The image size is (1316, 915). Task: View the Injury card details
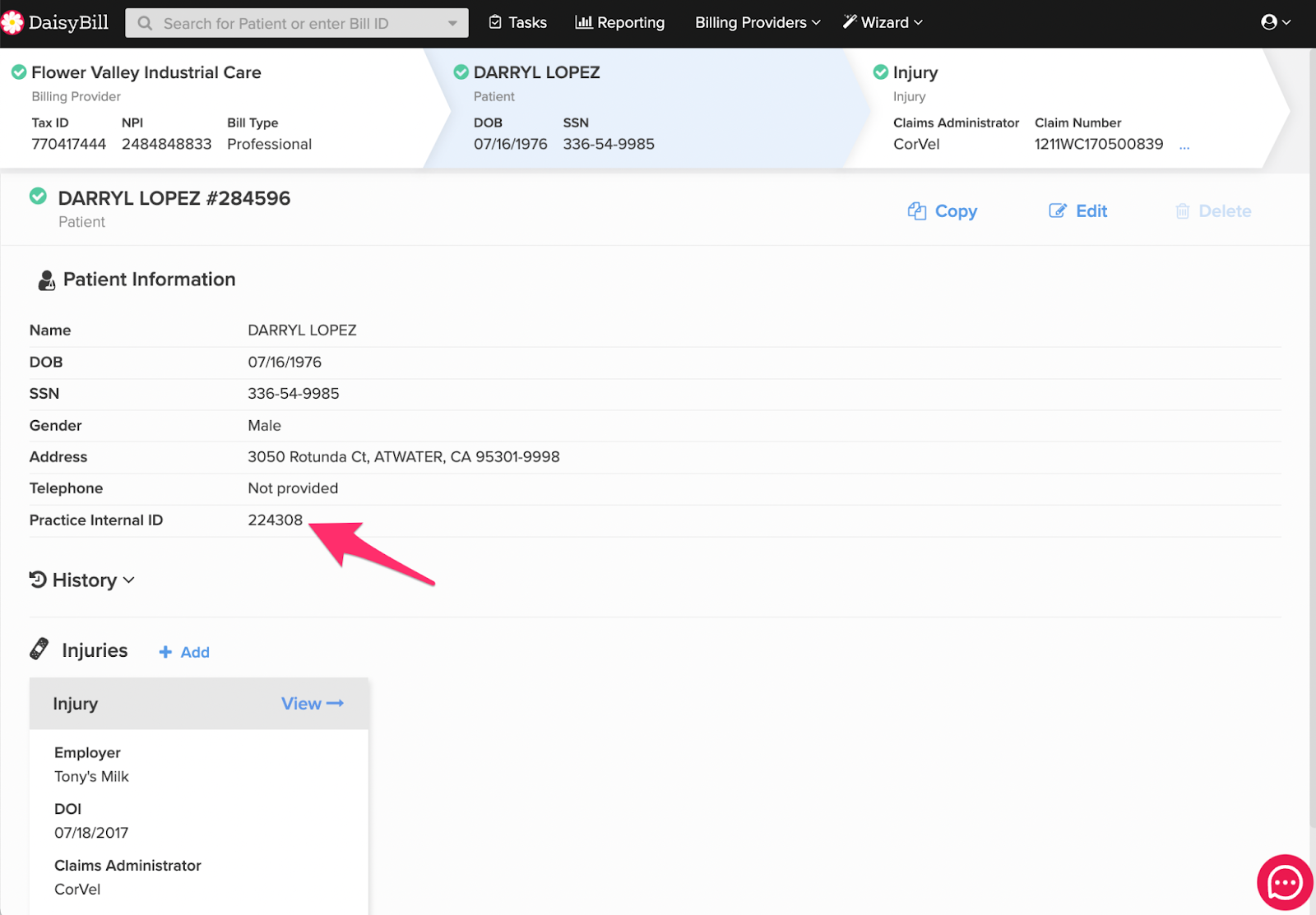coord(313,704)
